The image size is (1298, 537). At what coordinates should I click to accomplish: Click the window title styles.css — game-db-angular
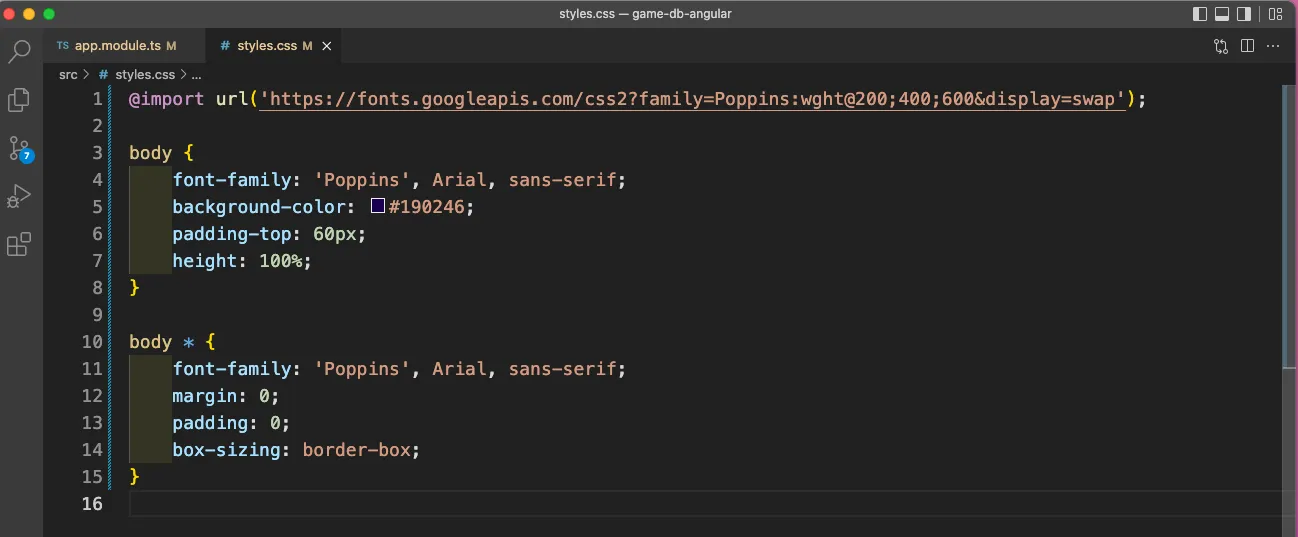(645, 14)
